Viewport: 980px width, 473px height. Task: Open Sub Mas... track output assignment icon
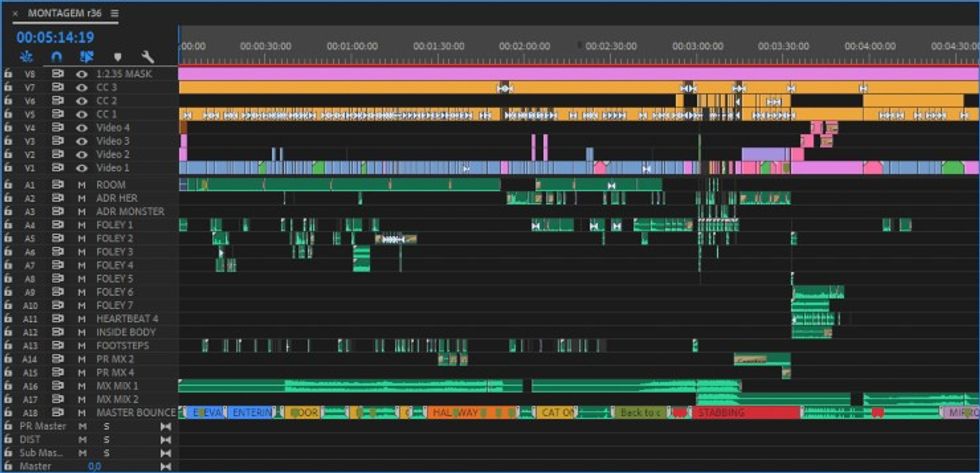pyautogui.click(x=166, y=453)
